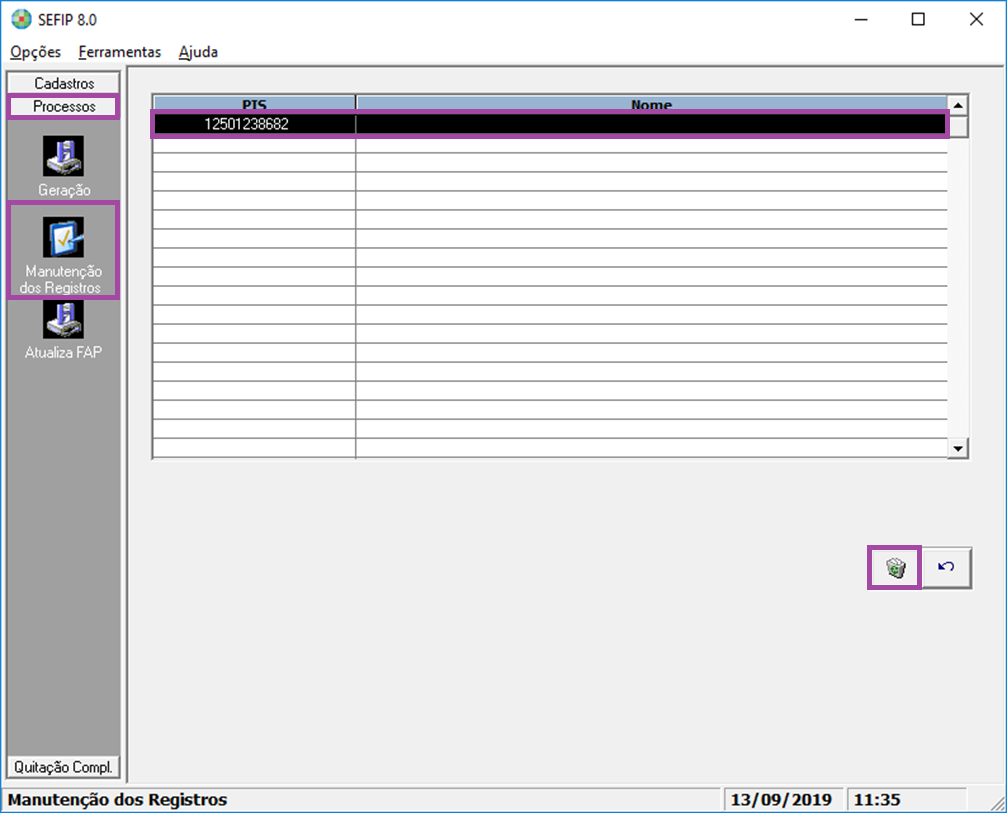This screenshot has height=813, width=1007.
Task: Open the Opções menu
Action: (x=35, y=52)
